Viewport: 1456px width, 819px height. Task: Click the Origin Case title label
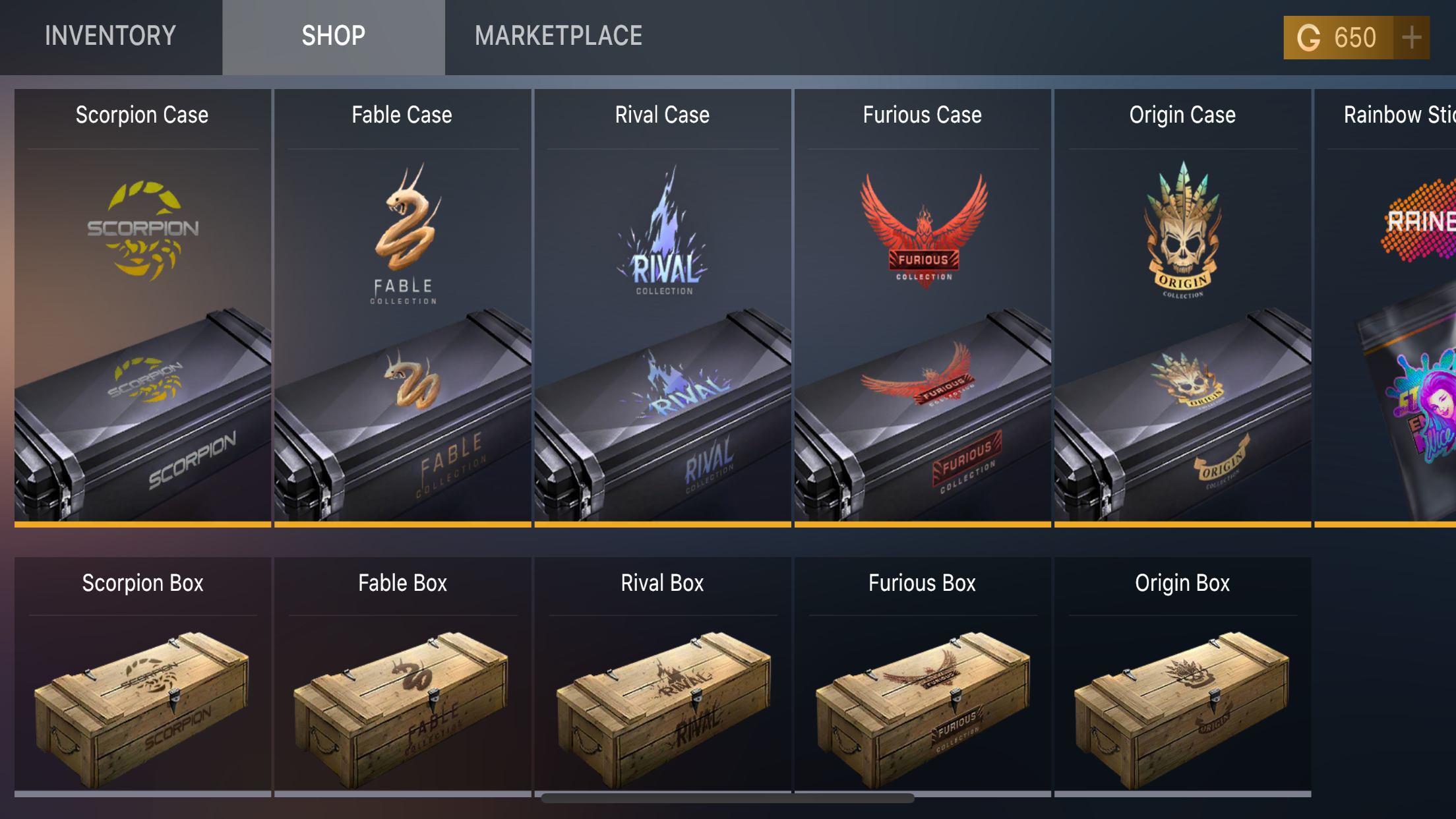click(x=1182, y=115)
